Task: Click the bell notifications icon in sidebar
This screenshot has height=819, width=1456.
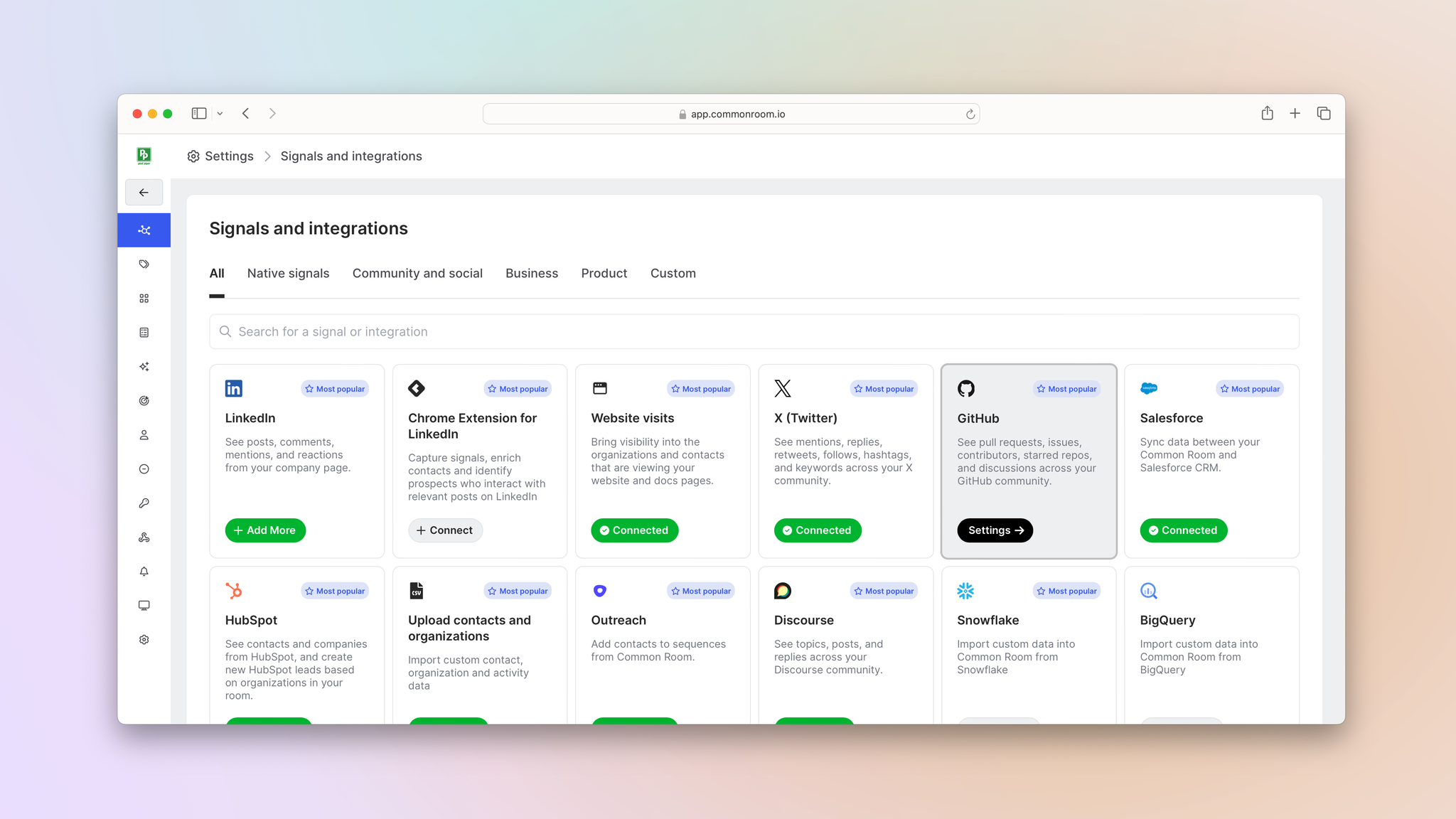Action: click(144, 572)
